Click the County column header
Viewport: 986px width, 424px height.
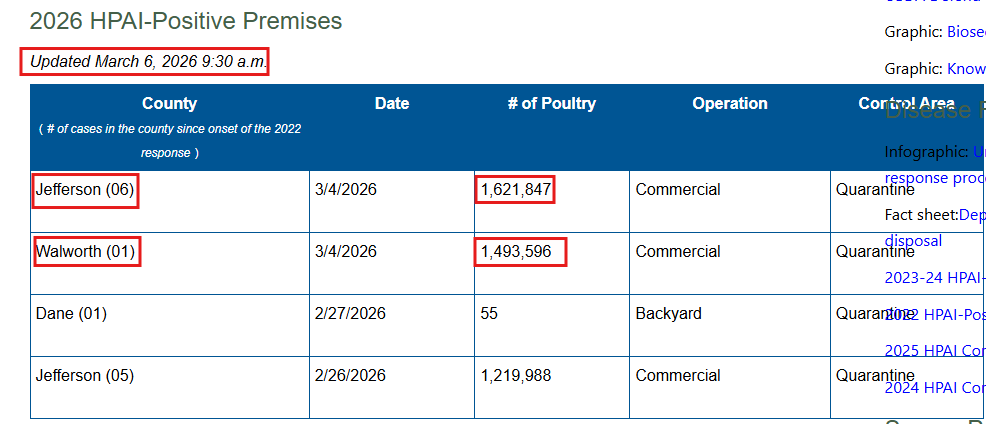click(169, 104)
